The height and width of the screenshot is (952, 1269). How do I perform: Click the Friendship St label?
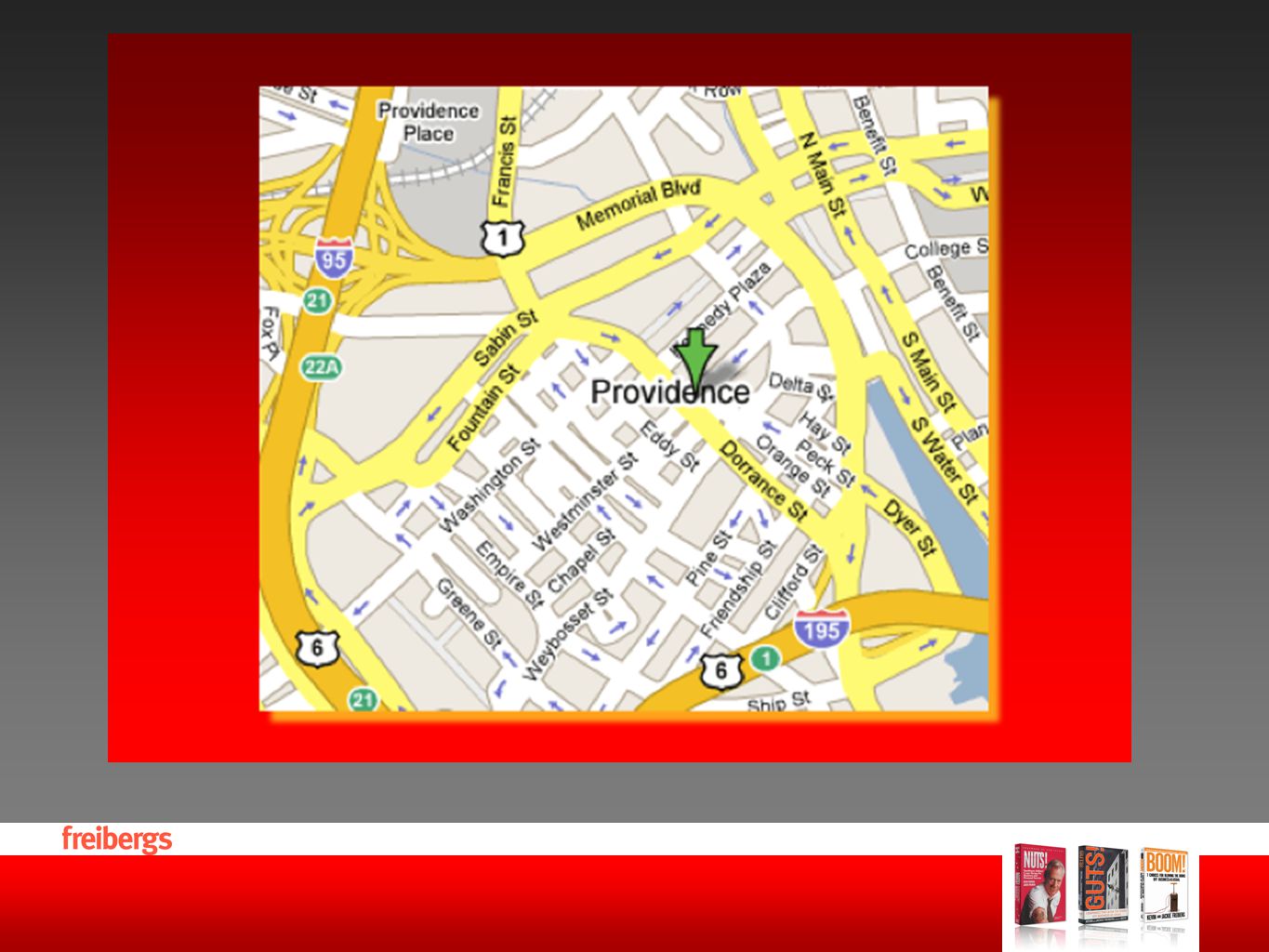click(x=736, y=588)
